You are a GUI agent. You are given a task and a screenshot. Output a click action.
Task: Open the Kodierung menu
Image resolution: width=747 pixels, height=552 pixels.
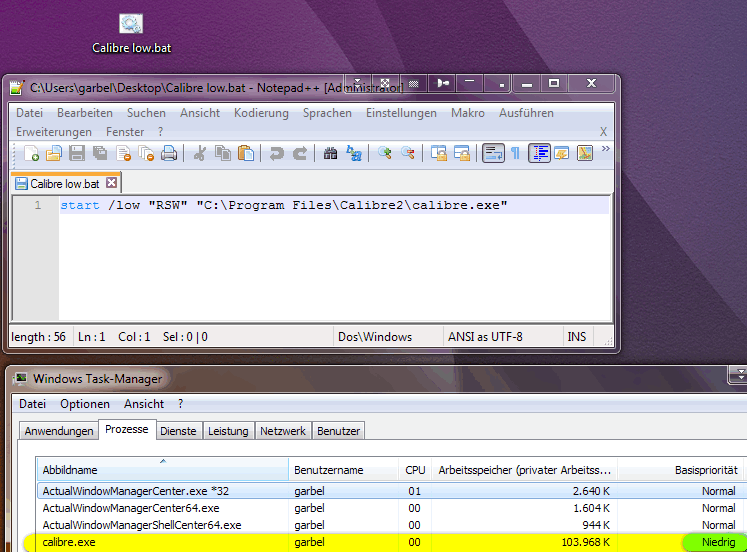(261, 113)
